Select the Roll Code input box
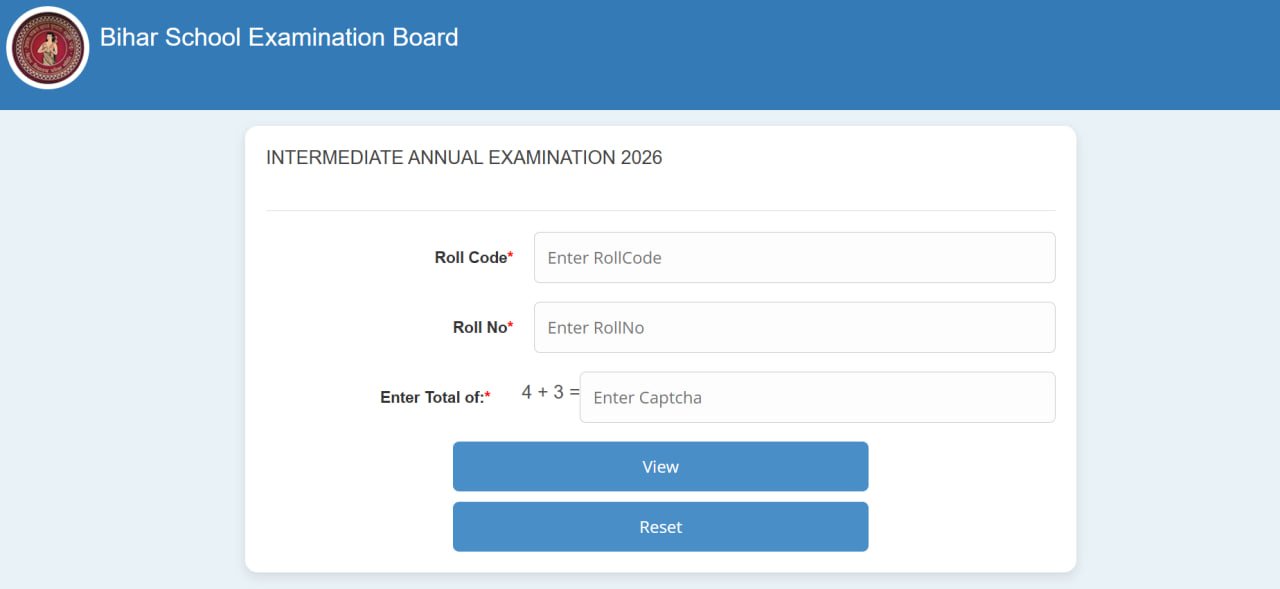Image resolution: width=1280 pixels, height=589 pixels. [795, 257]
